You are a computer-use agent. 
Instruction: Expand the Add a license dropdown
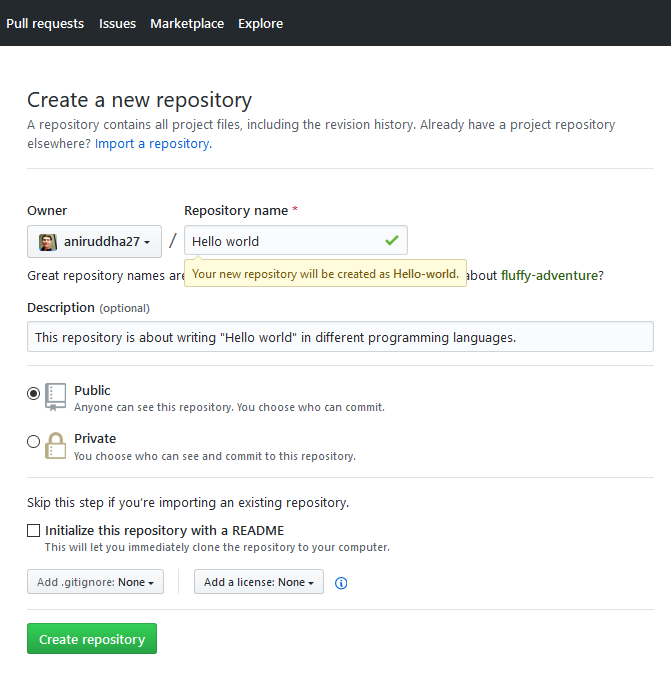click(259, 582)
